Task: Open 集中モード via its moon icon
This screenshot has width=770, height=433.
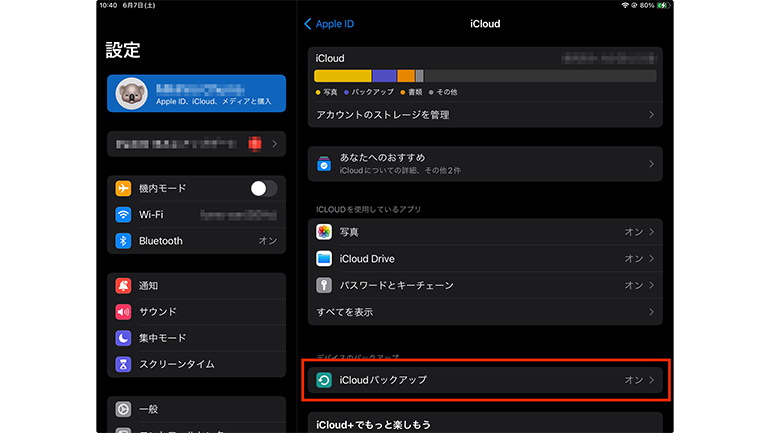Action: 123,338
